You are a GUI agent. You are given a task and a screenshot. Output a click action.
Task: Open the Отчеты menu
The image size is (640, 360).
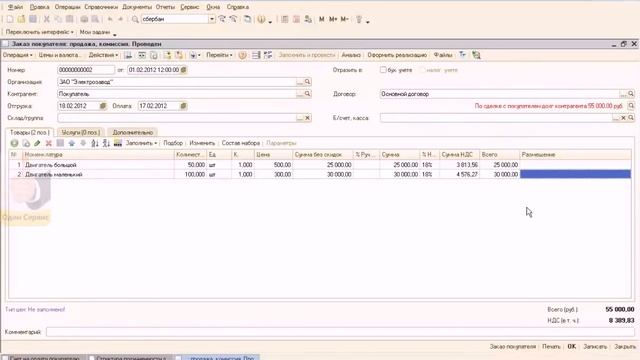pos(165,7)
